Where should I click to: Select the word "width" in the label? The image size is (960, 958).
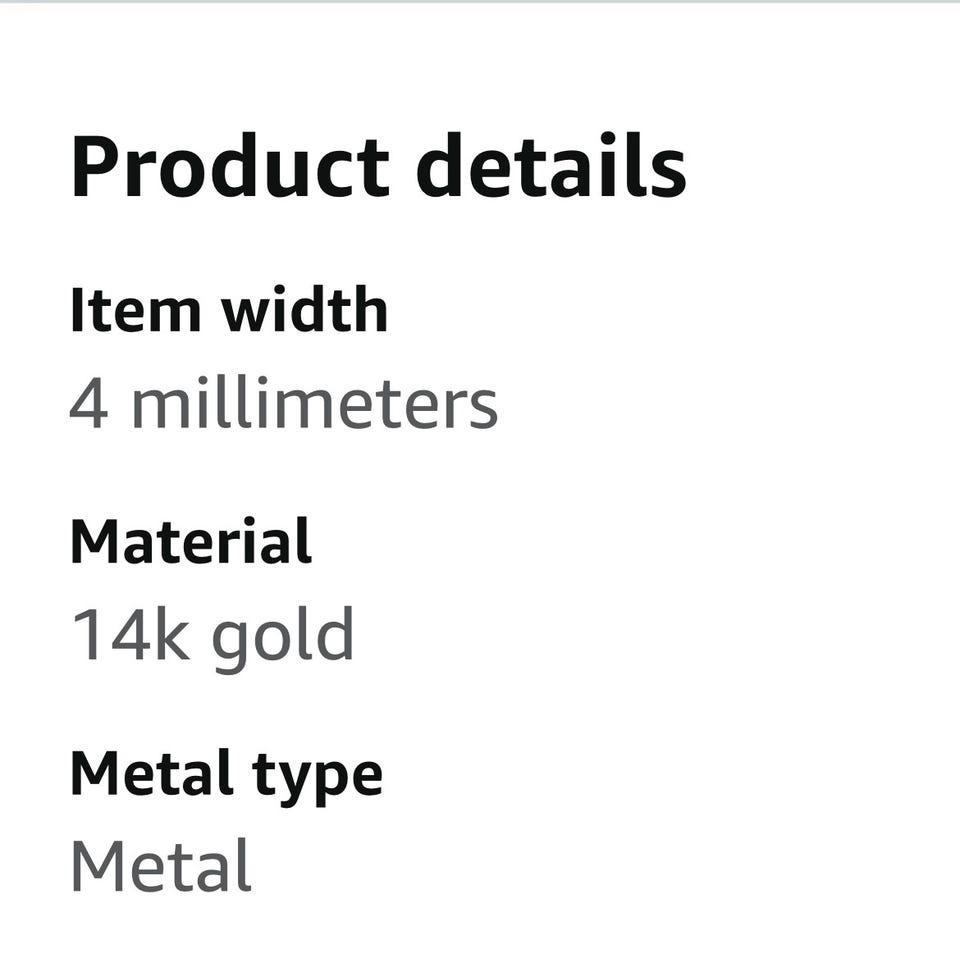tap(304, 310)
